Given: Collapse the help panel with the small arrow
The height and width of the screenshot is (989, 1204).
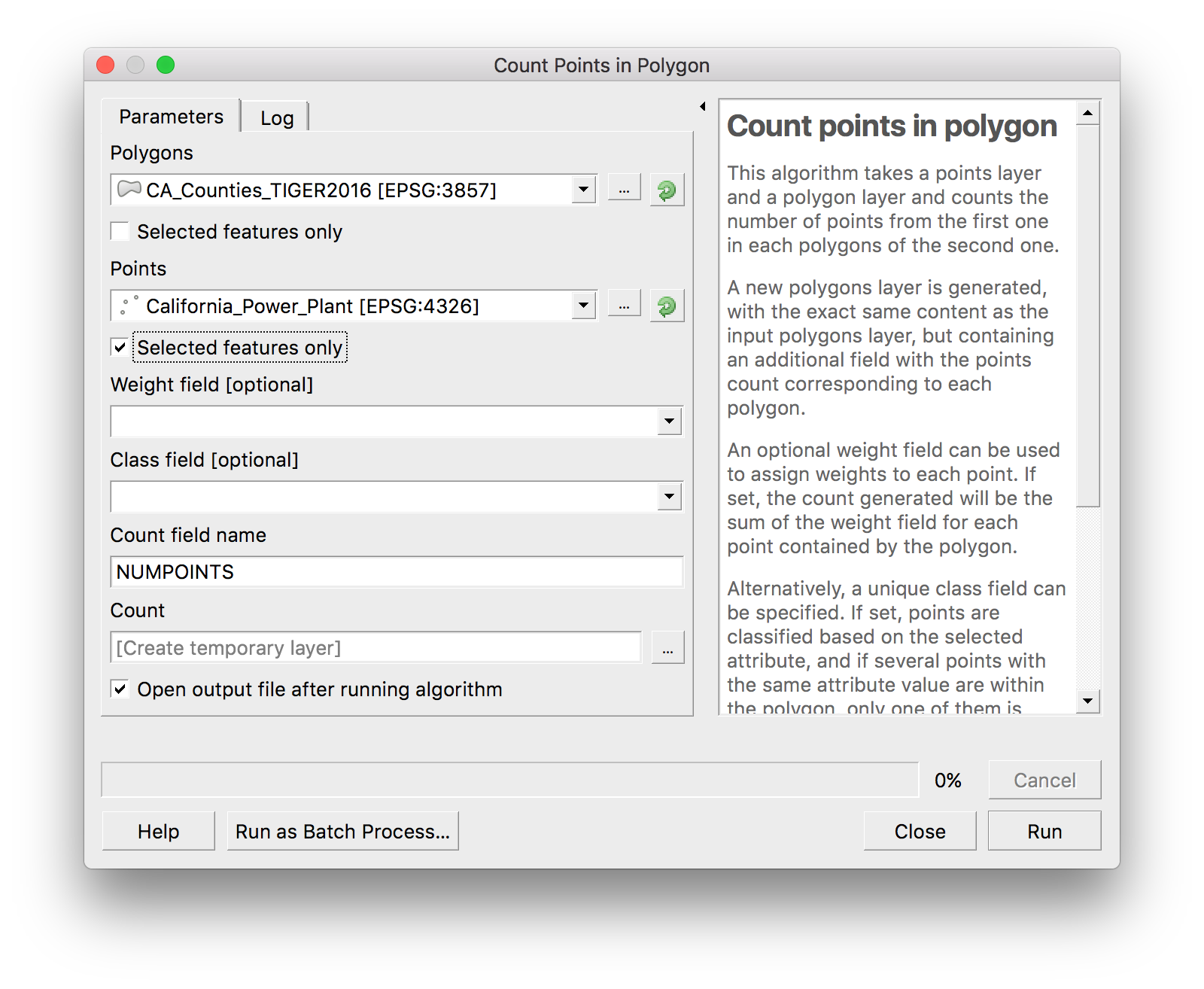Looking at the screenshot, I should tap(703, 106).
